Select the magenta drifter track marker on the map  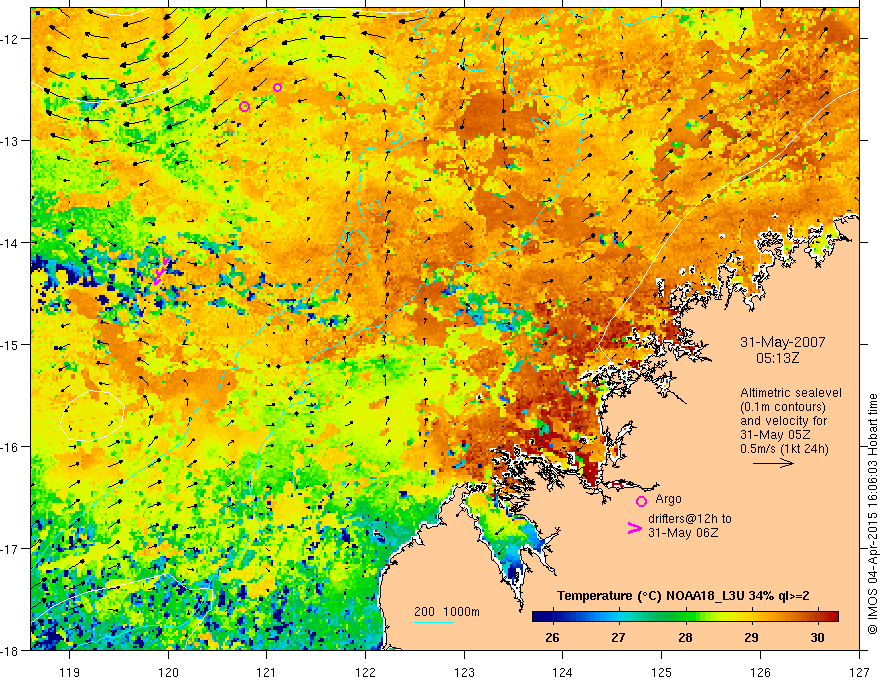click(x=161, y=271)
